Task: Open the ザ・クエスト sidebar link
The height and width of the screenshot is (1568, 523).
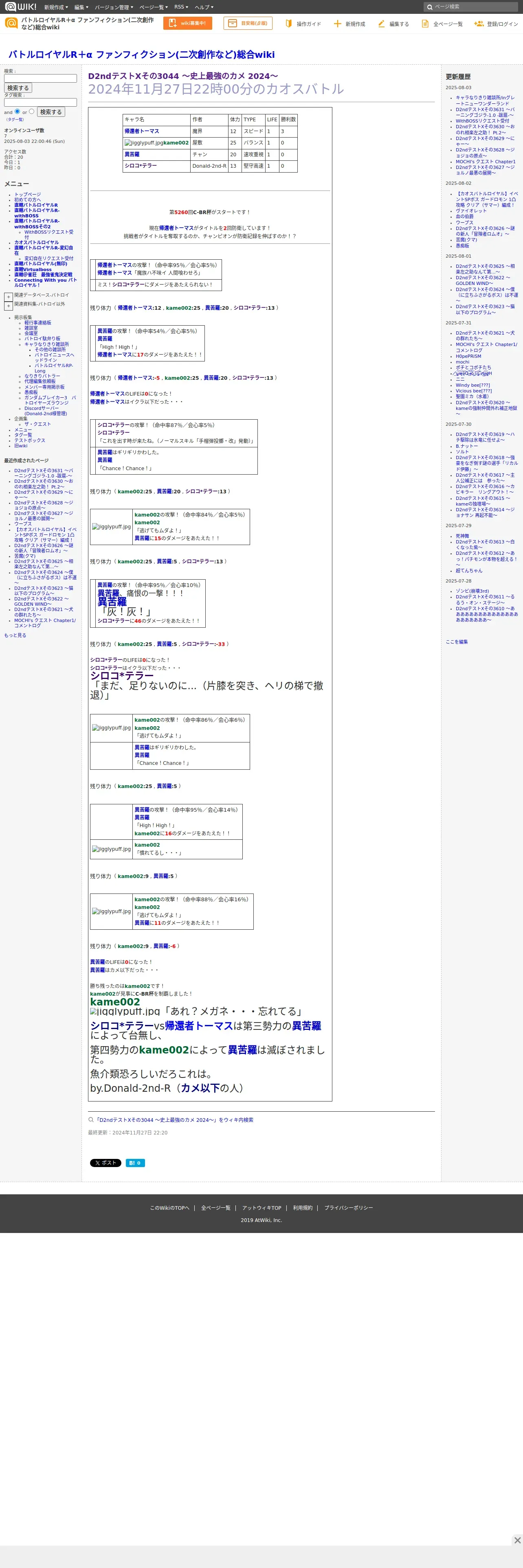Action: [x=38, y=424]
